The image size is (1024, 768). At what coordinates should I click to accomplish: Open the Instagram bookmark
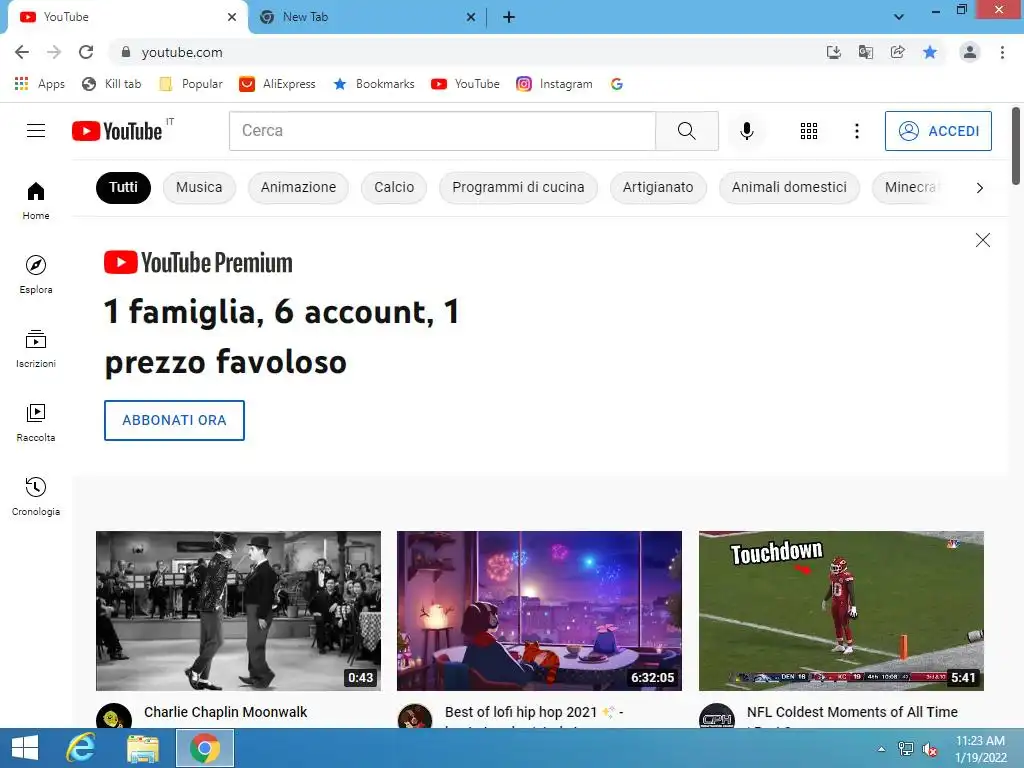click(x=554, y=84)
